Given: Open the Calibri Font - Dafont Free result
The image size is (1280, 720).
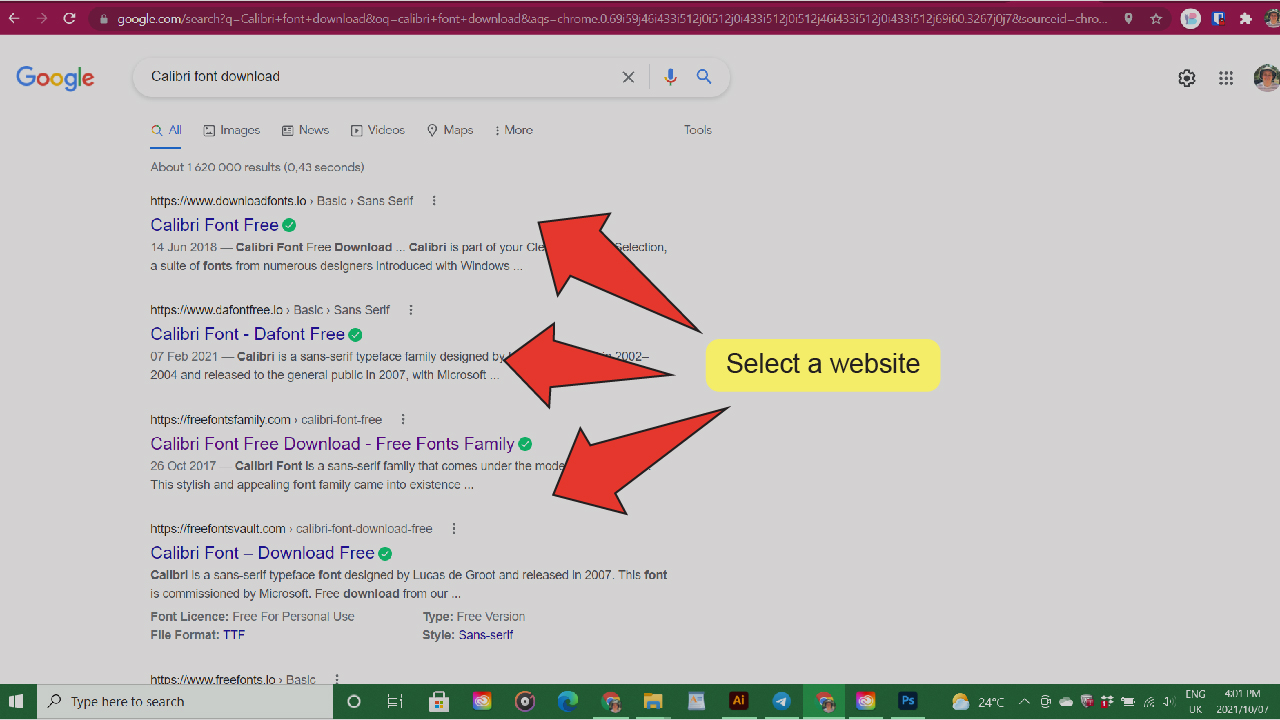Looking at the screenshot, I should pos(247,334).
